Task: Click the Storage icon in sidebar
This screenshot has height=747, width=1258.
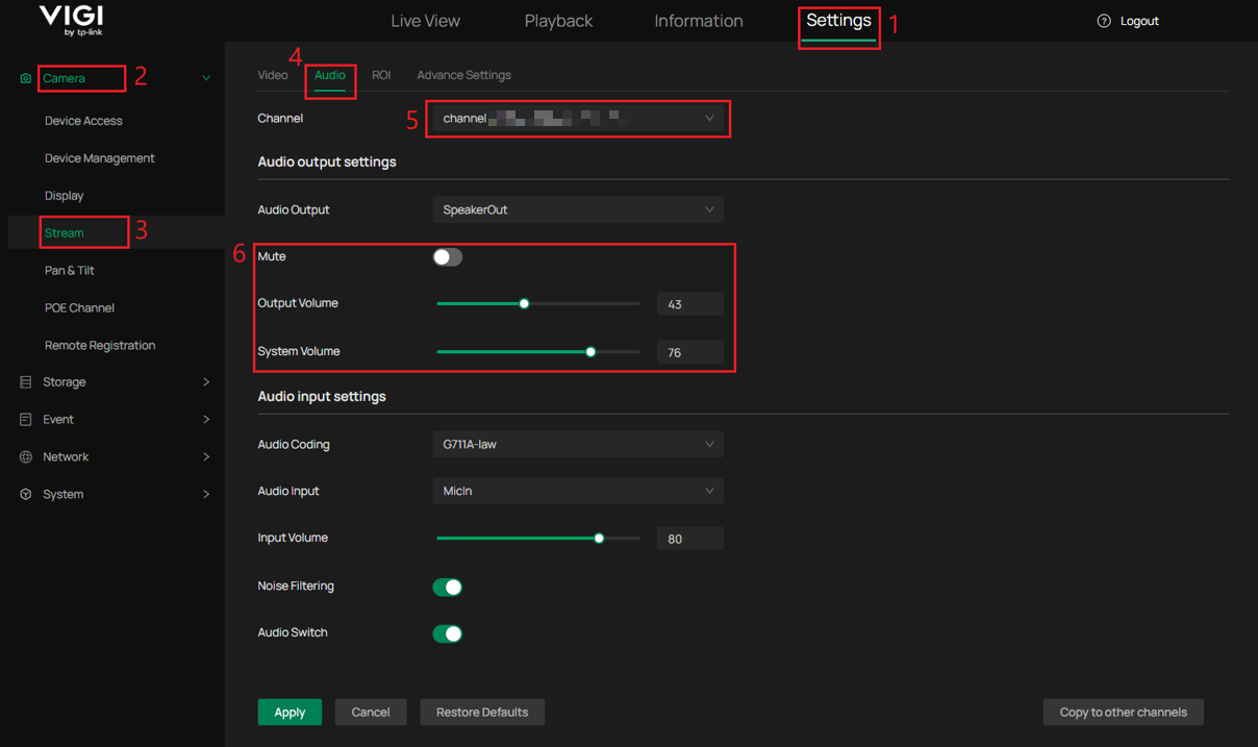Action: 26,382
